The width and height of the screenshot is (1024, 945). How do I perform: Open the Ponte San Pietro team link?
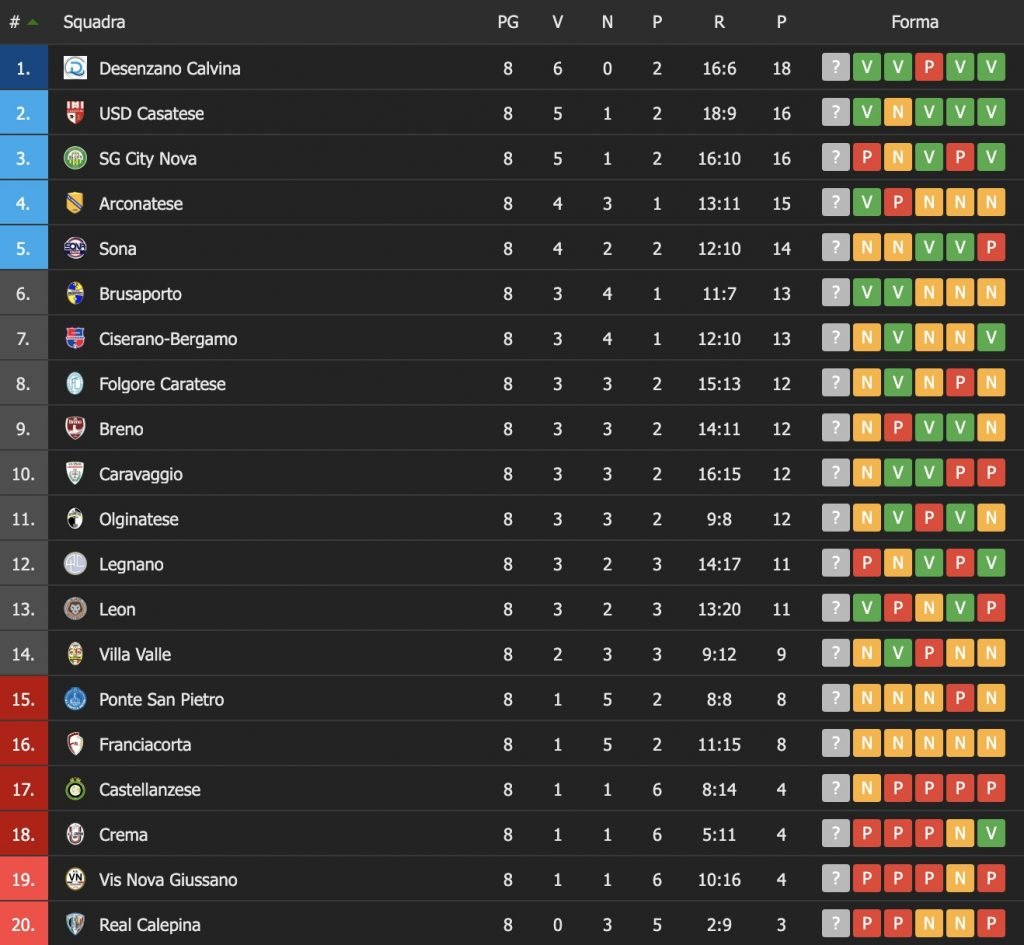tap(161, 699)
